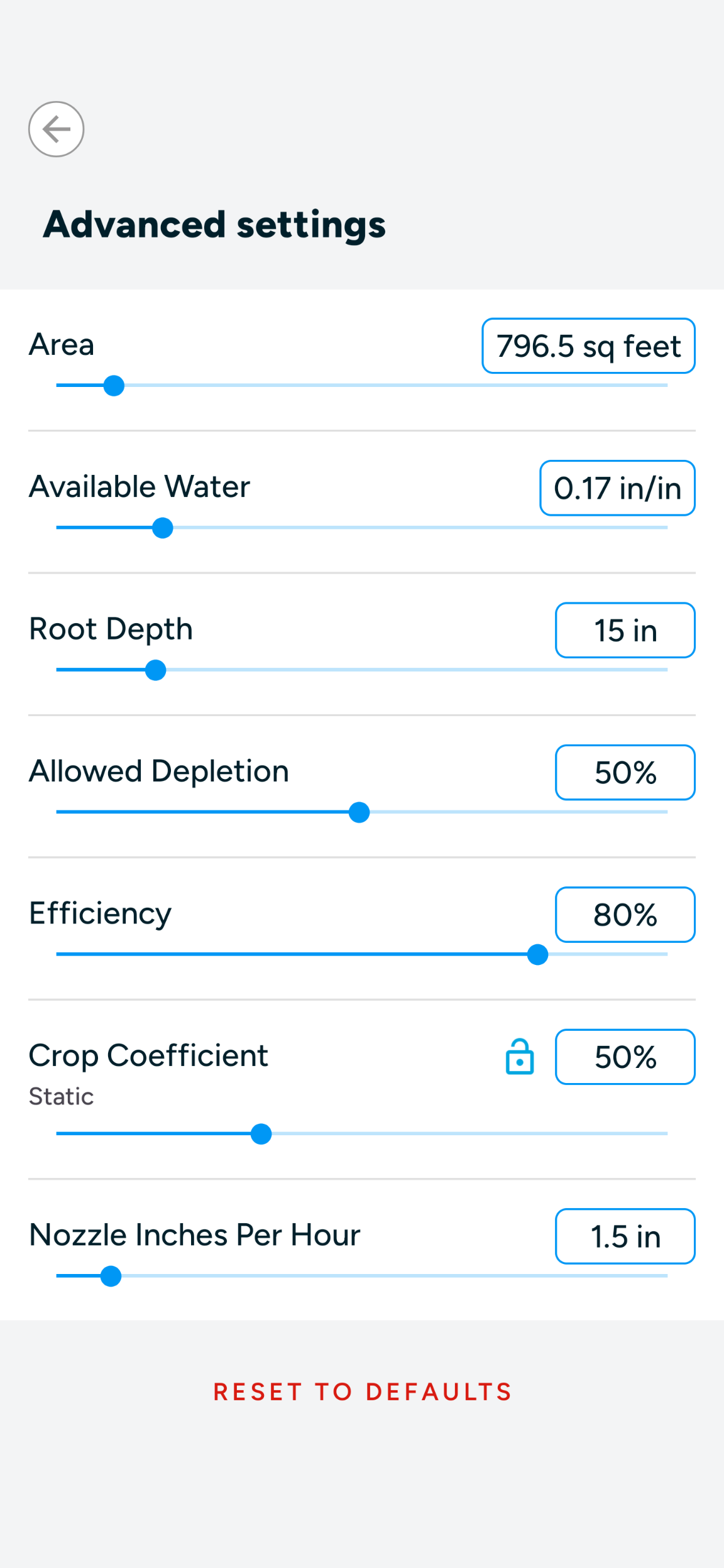Click the Area value field showing 796.5 sq feet

[x=588, y=346]
